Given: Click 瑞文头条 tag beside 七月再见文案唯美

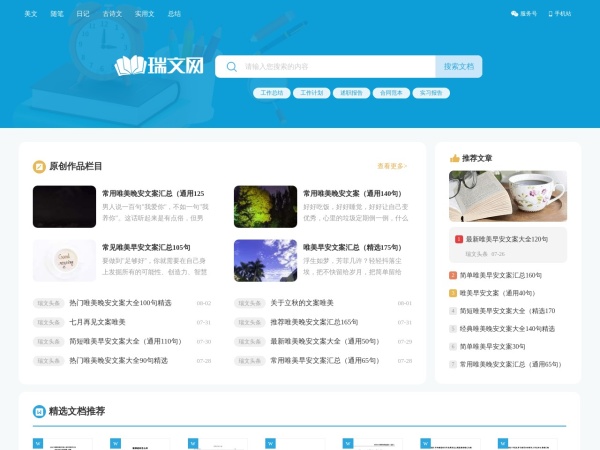Looking at the screenshot, I should coord(48,322).
